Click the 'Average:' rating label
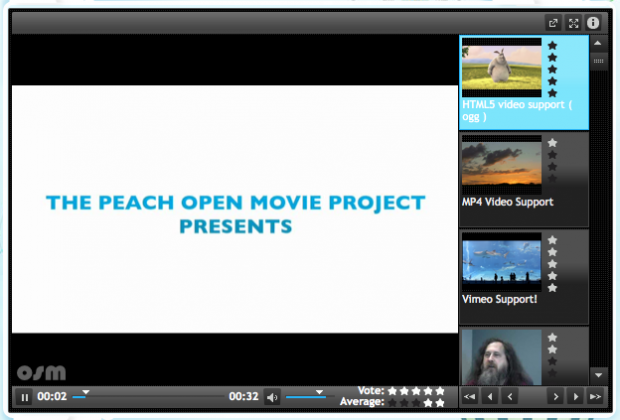Viewport: 620px width, 420px height. pyautogui.click(x=362, y=402)
